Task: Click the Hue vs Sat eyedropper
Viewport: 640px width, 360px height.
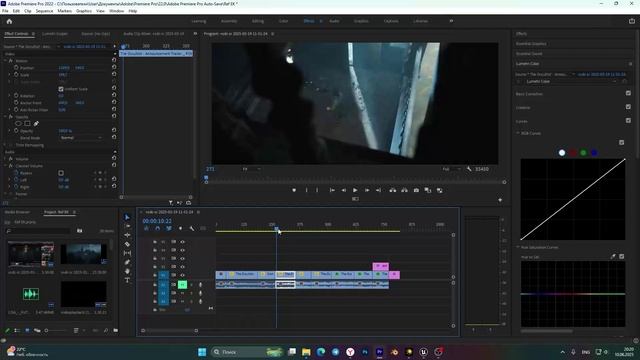Action: 613,256
